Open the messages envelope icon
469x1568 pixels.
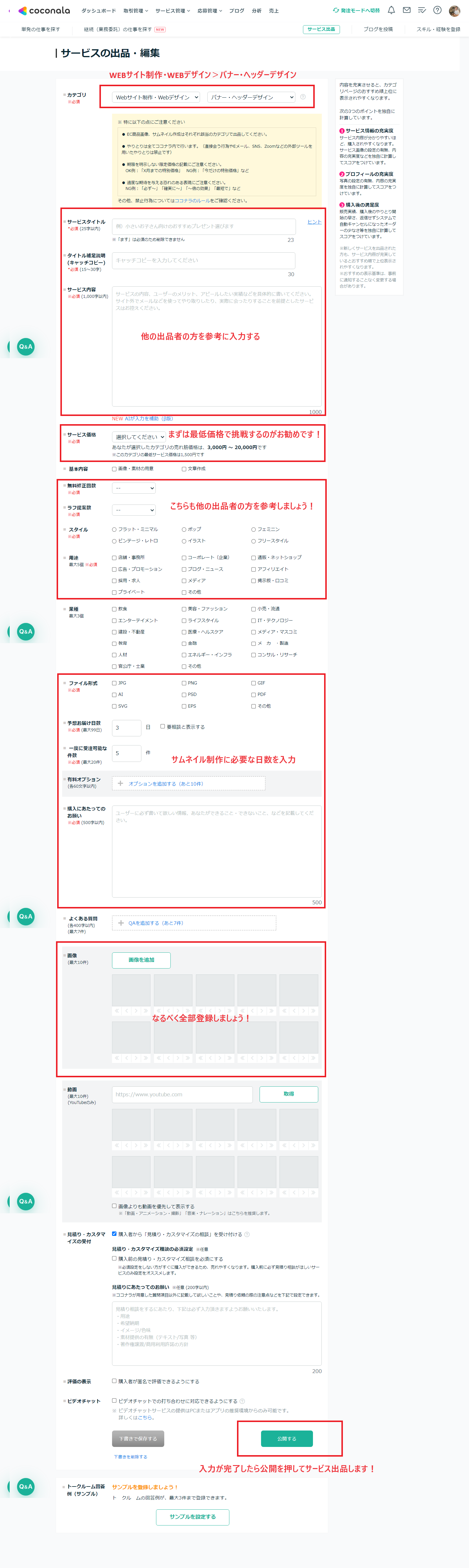pyautogui.click(x=406, y=10)
